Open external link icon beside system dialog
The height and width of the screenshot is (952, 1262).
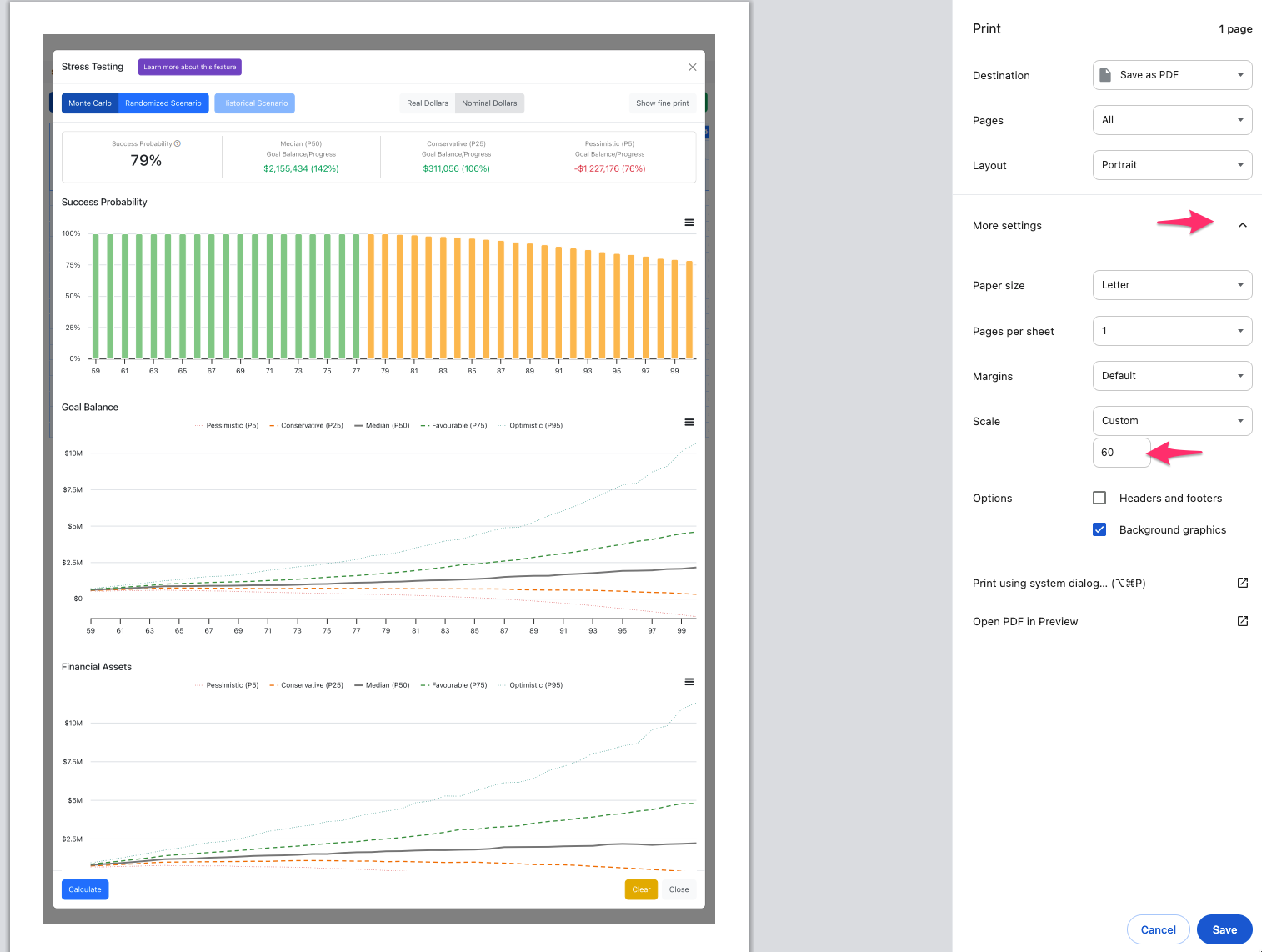point(1242,583)
